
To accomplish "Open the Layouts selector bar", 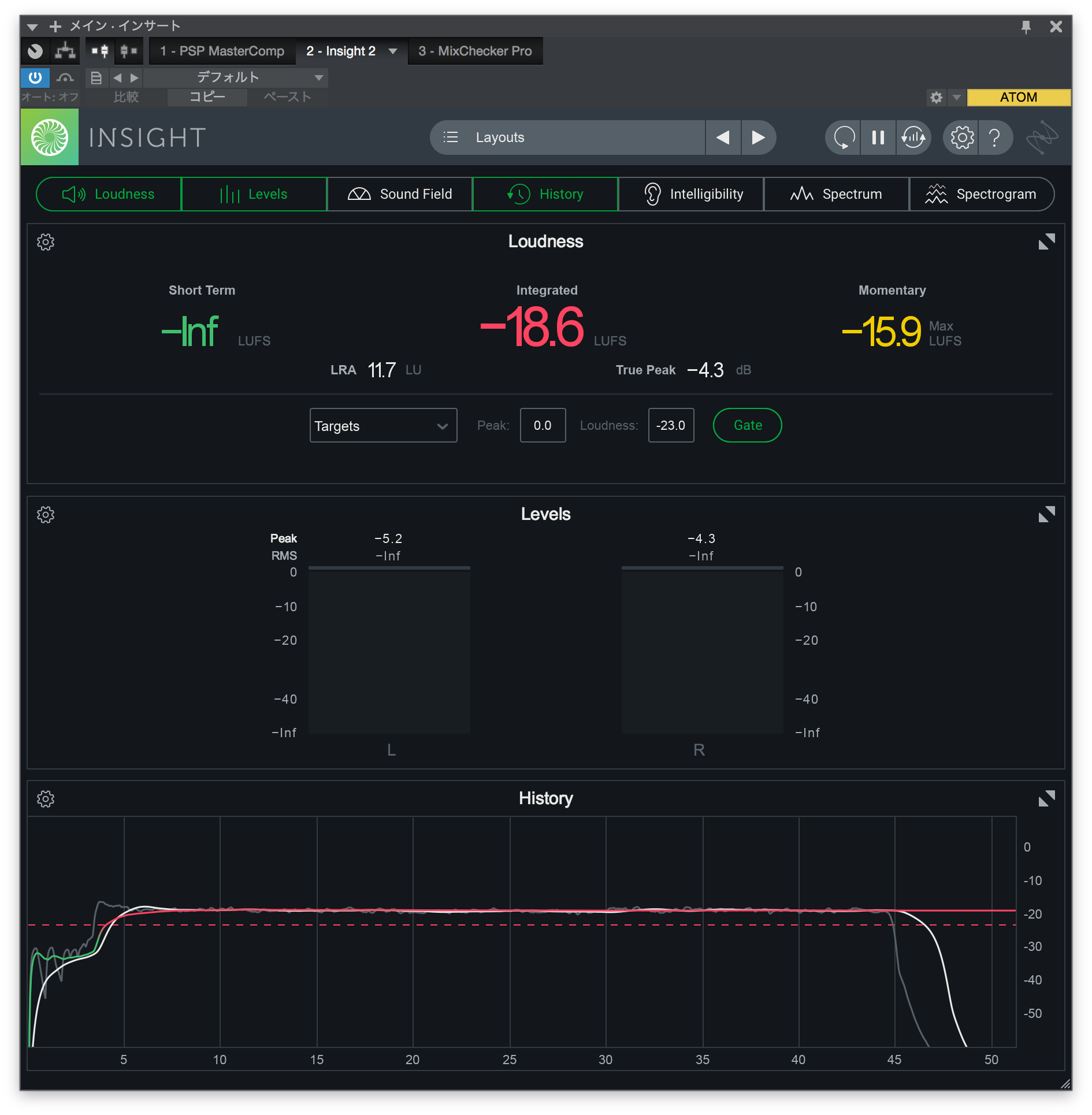I will 567,137.
